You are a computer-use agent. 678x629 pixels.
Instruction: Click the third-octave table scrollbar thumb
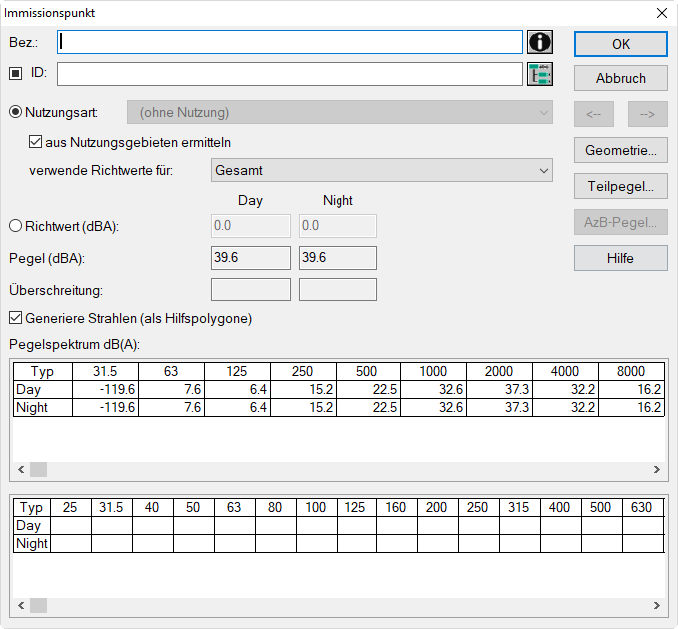point(38,605)
